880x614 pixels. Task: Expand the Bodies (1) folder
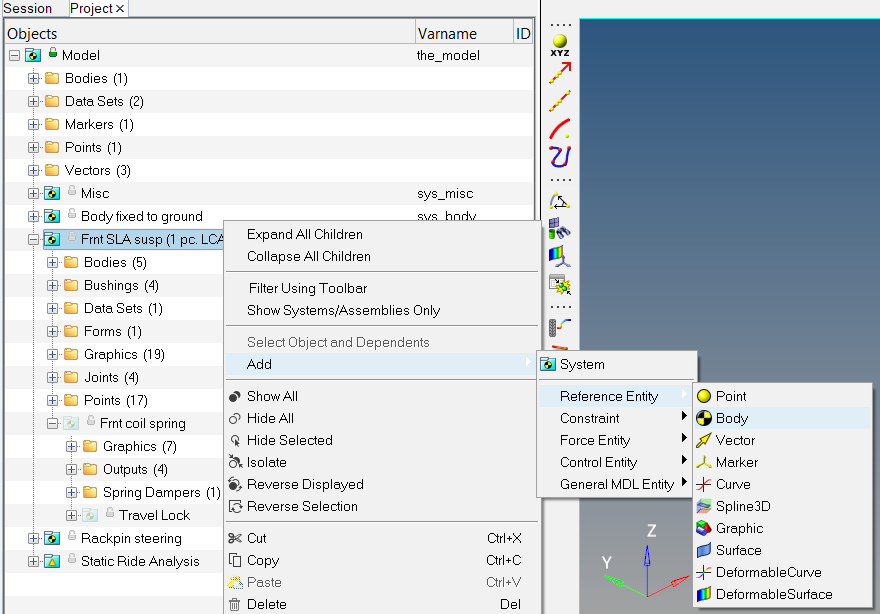34,78
